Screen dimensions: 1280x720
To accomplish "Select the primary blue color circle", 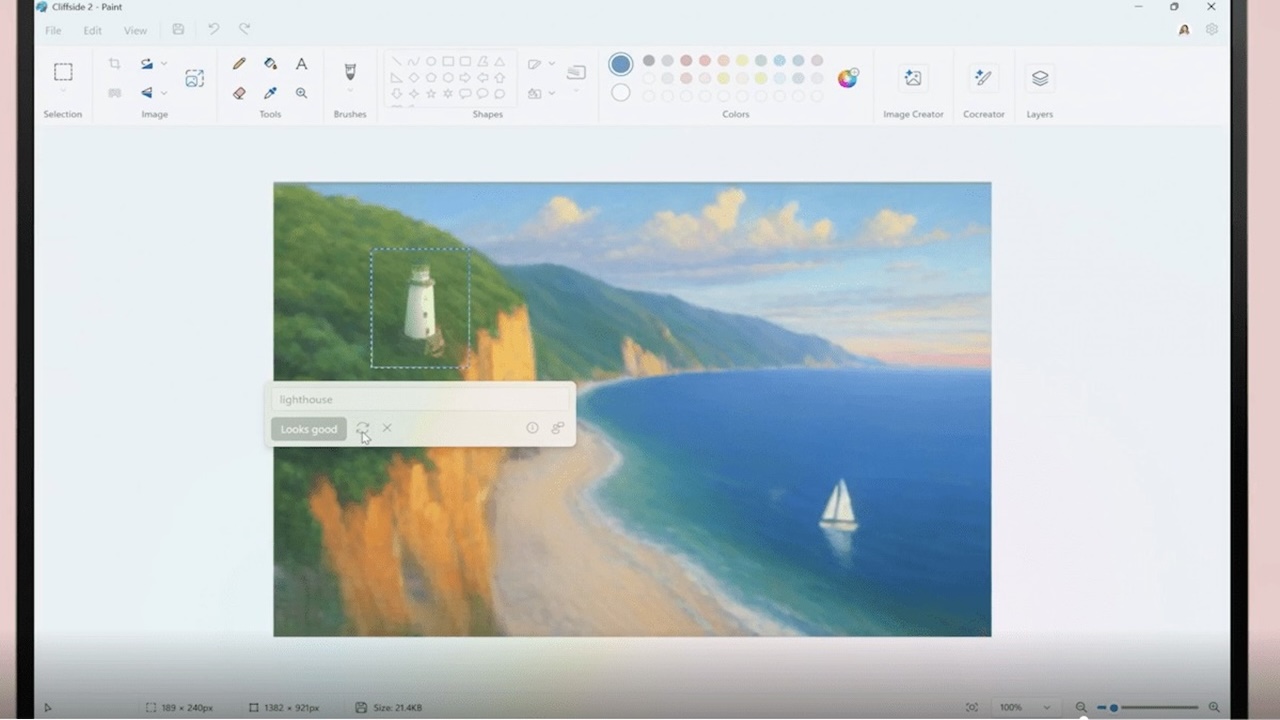I will tap(620, 64).
